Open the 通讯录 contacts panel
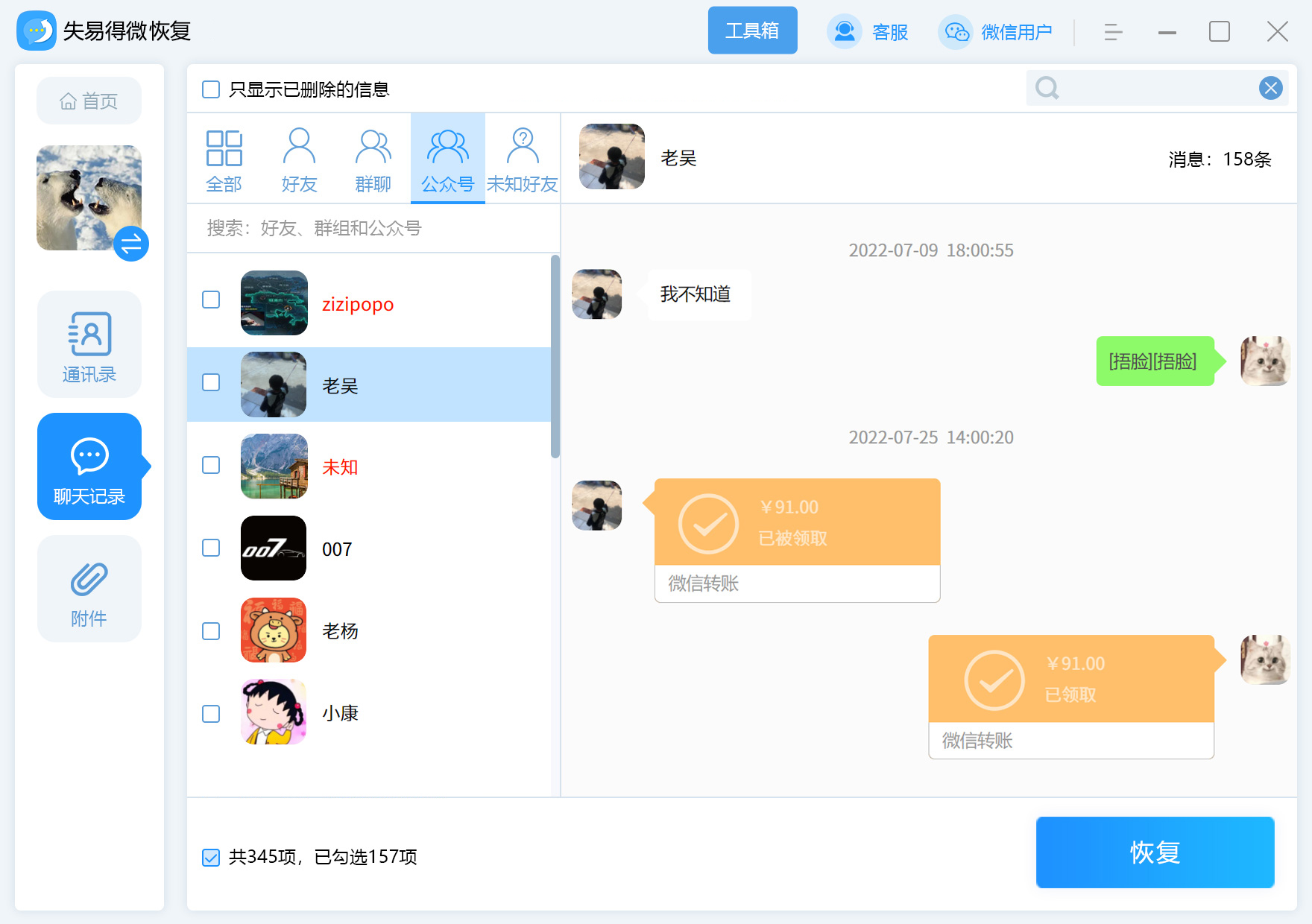The image size is (1312, 924). tap(89, 344)
